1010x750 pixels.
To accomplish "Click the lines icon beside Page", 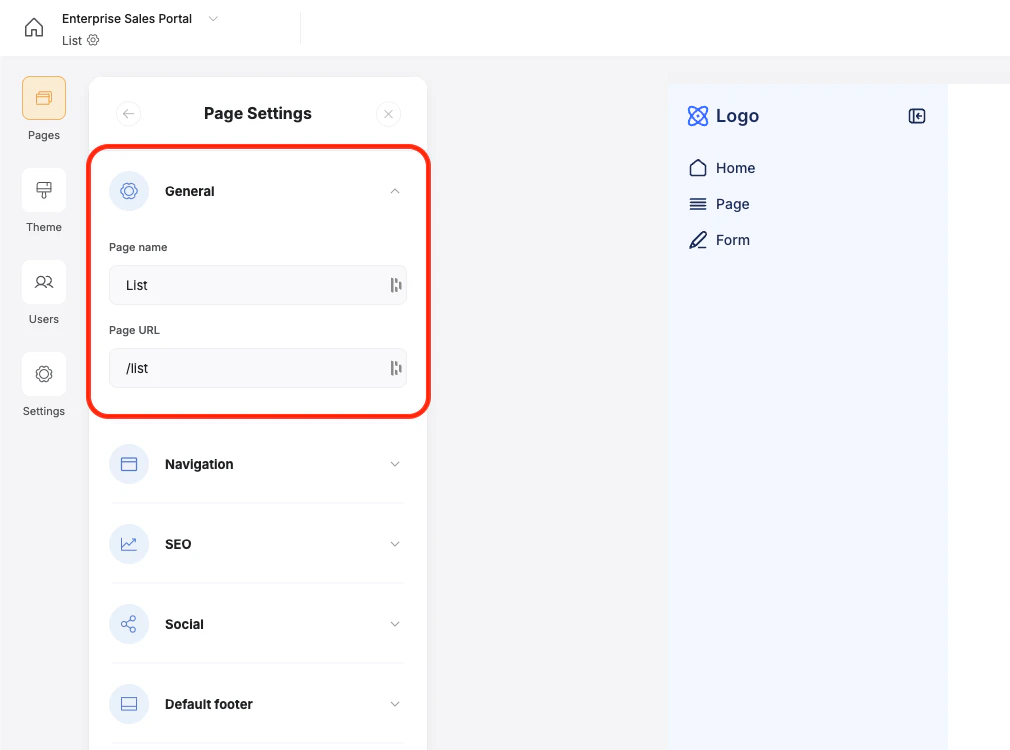I will (698, 204).
